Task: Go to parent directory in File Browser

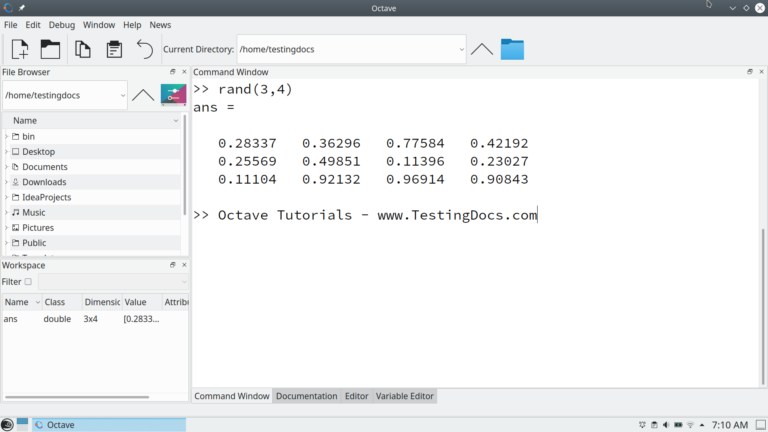Action: pos(143,95)
